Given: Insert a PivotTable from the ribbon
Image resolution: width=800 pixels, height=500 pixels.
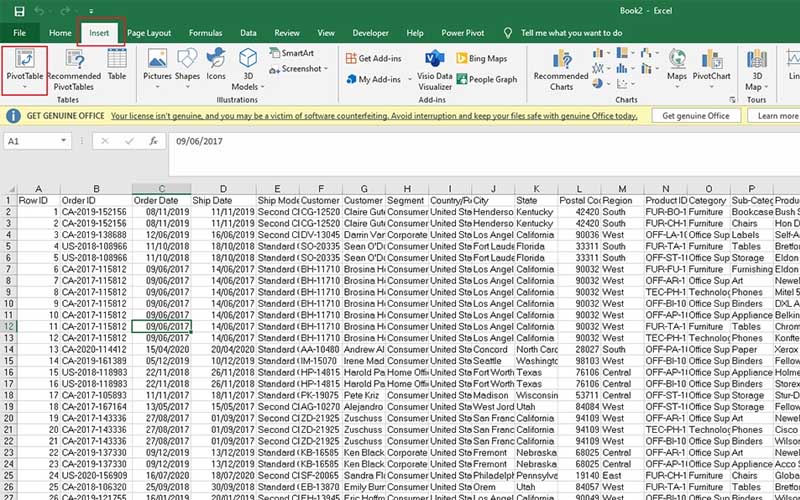Looking at the screenshot, I should [24, 70].
